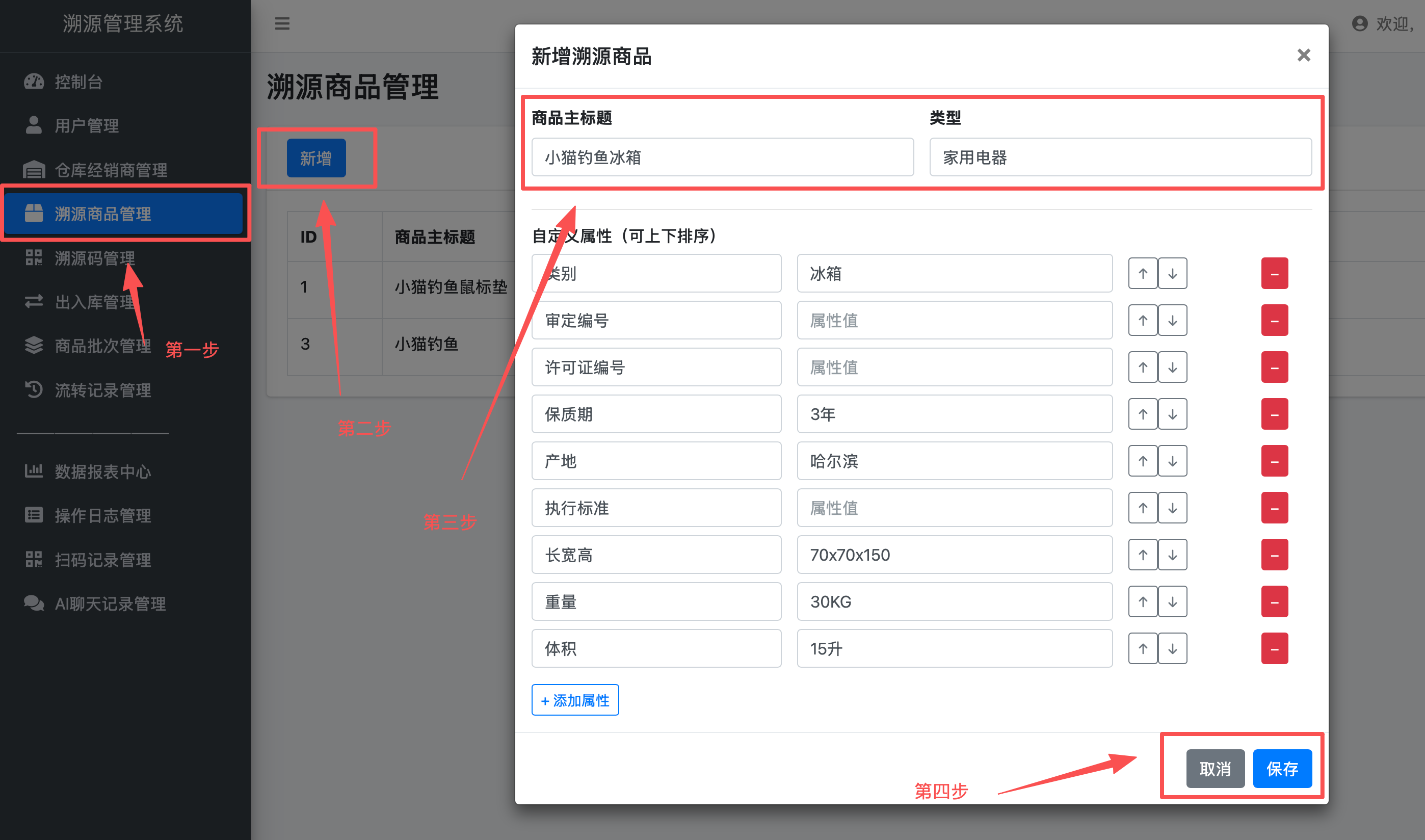
Task: Delete the 保质期 attribute row
Action: point(1274,414)
